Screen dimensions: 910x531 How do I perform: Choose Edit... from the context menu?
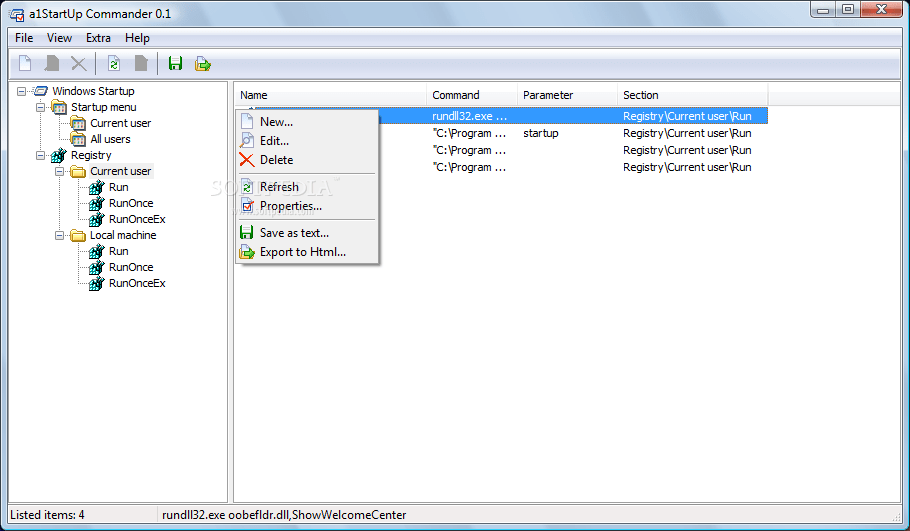click(307, 141)
